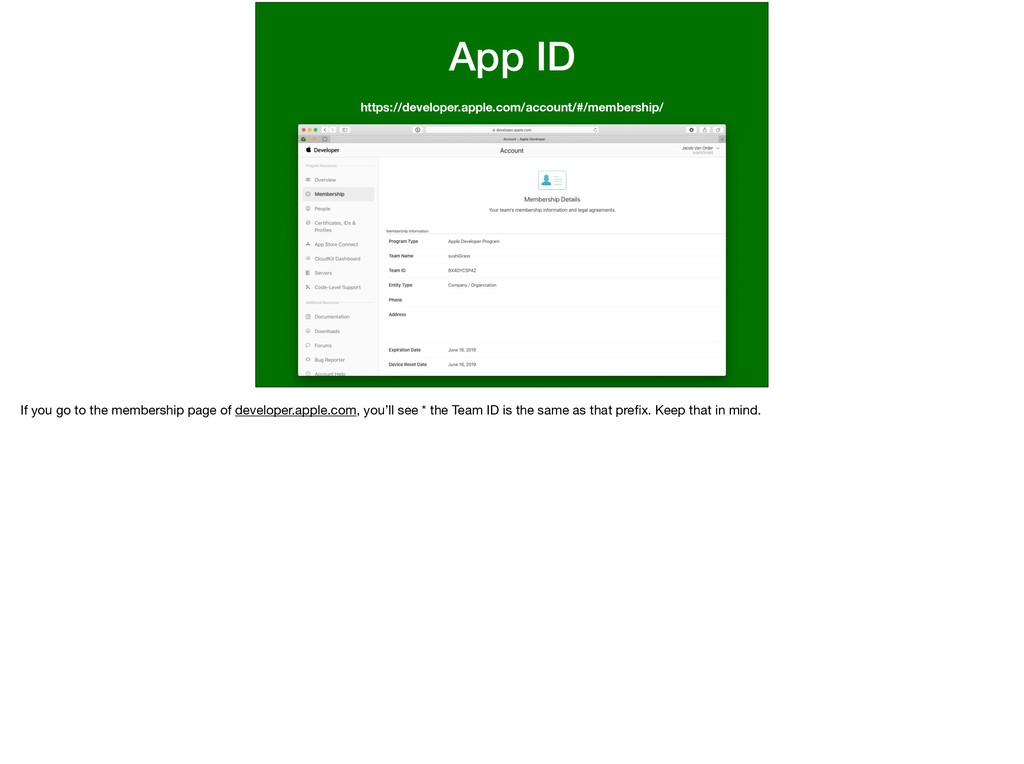Open Bug Reporter link

pos(329,360)
